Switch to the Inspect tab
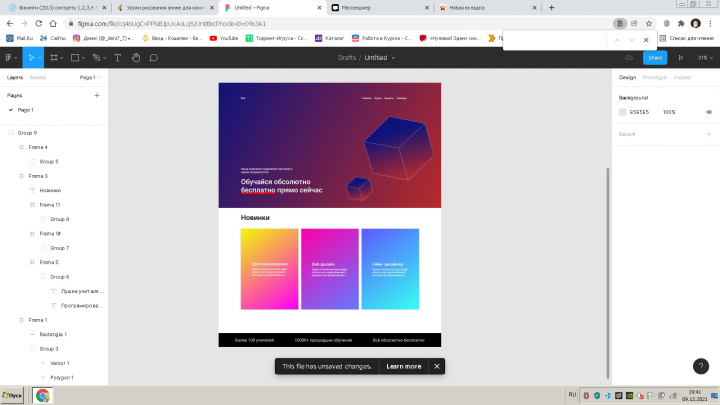The height and width of the screenshot is (405, 720). [x=682, y=78]
